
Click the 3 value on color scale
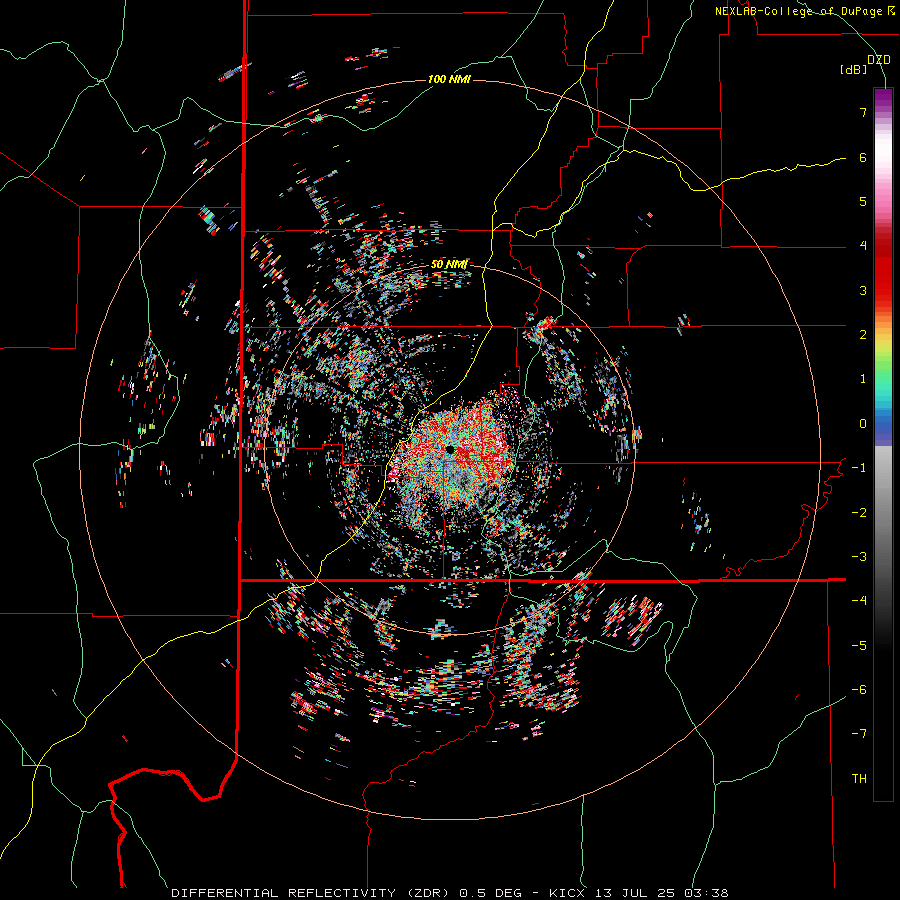click(x=863, y=290)
